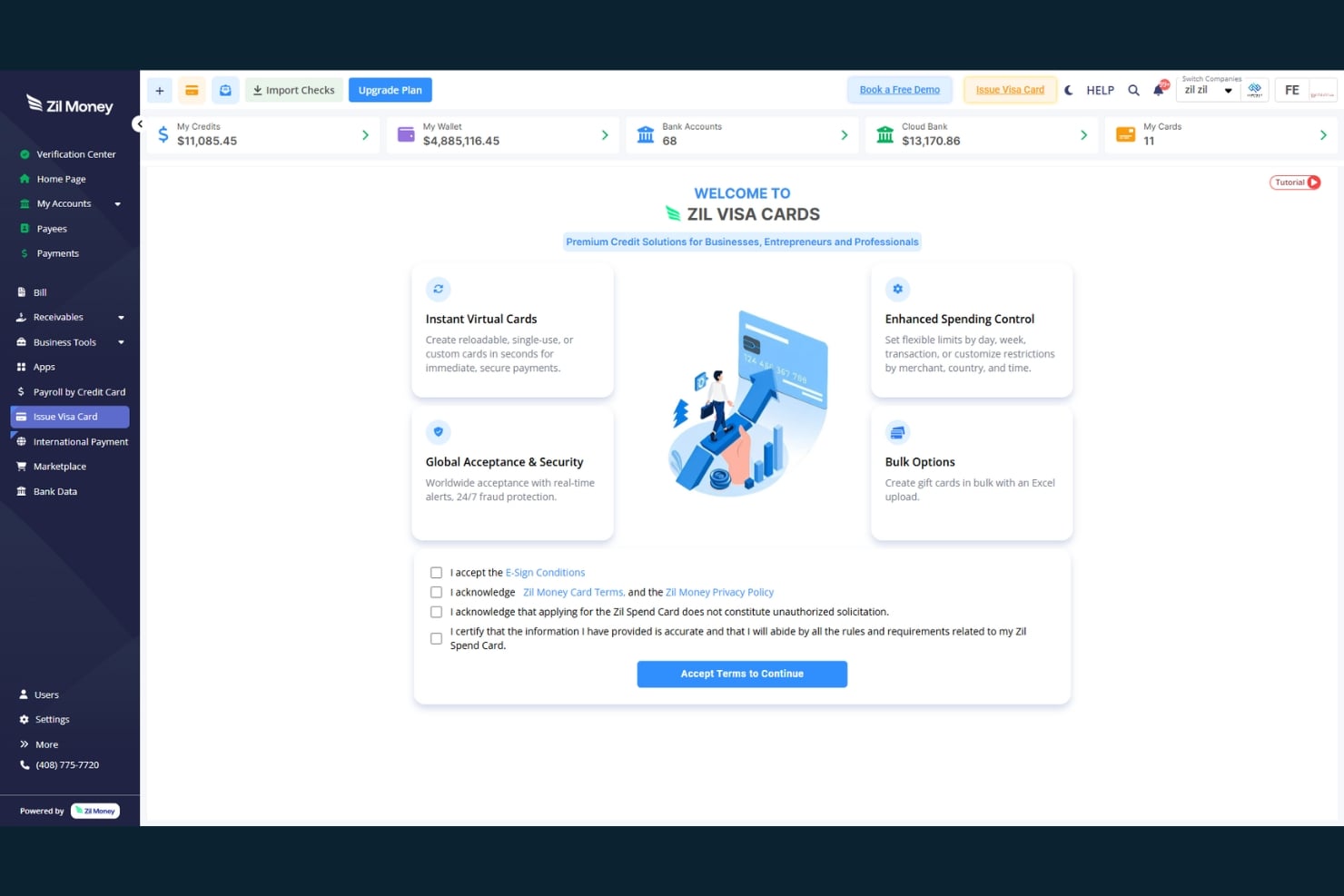Tick the information accuracy certification checkbox
Viewport: 1344px width, 896px height.
(x=436, y=638)
